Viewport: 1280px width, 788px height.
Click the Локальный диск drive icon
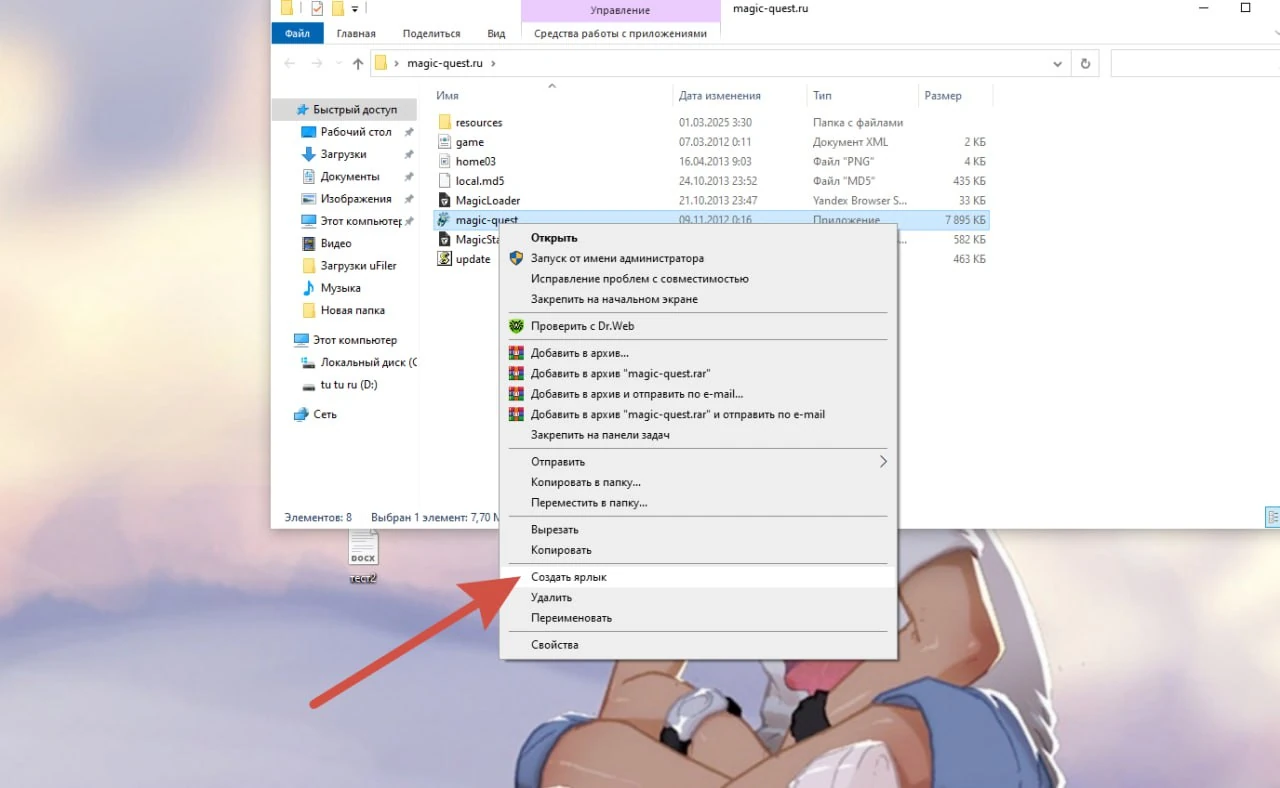click(309, 362)
